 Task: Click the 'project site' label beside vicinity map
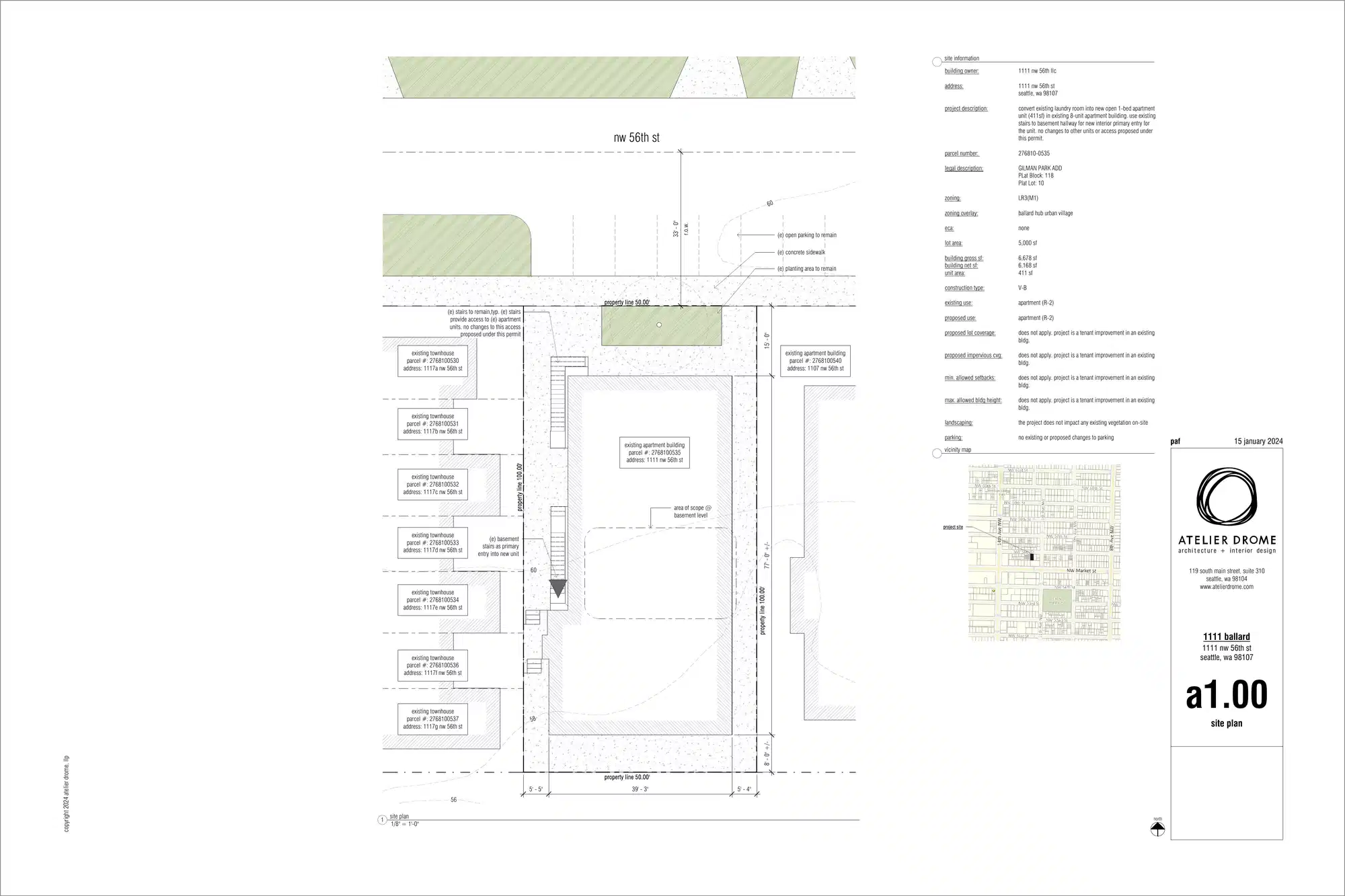pos(953,527)
